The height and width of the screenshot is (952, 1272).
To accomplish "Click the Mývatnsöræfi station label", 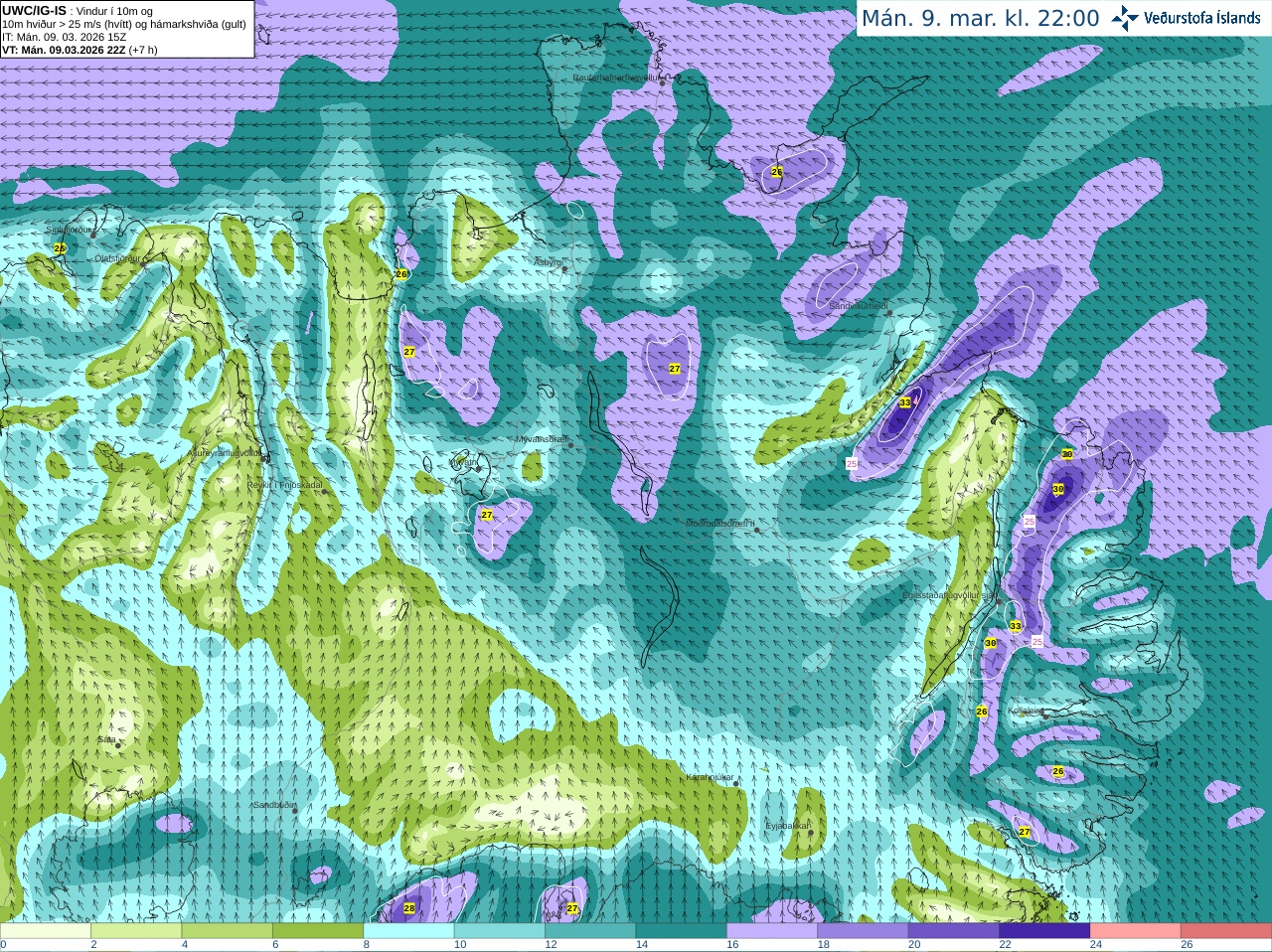I will tap(542, 439).
